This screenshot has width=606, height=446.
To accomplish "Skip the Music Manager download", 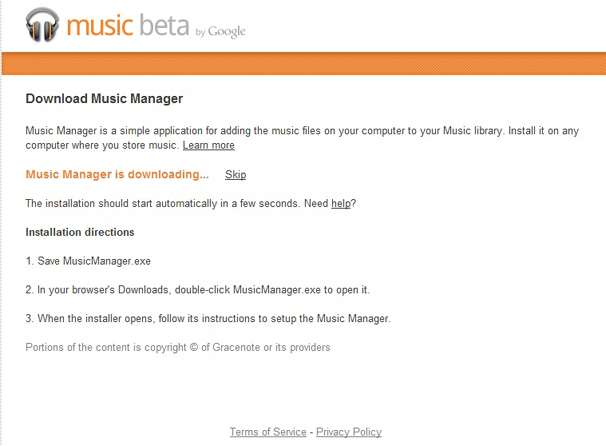I will pyautogui.click(x=236, y=175).
